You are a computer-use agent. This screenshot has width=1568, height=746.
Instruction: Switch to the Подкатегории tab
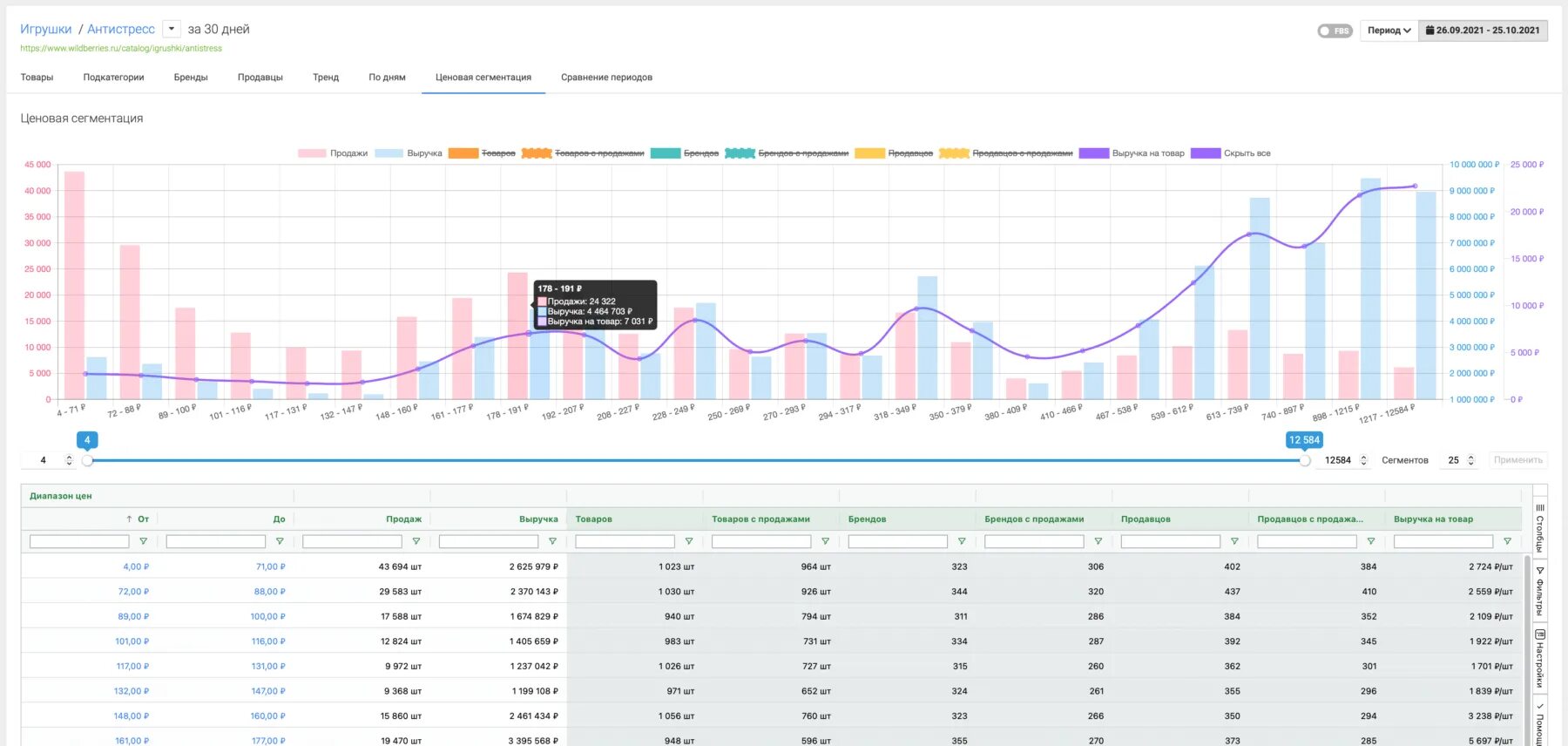(x=113, y=78)
